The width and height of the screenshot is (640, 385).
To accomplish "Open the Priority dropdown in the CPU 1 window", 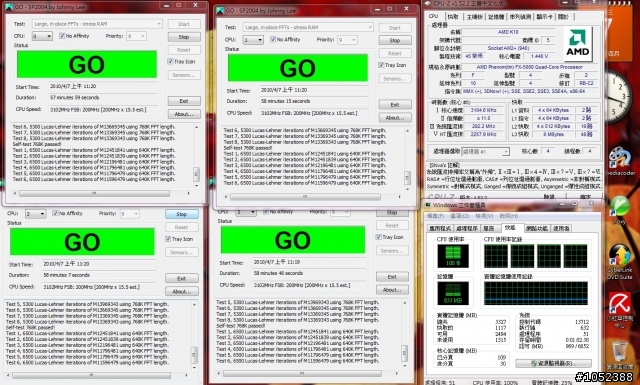I will pyautogui.click(x=347, y=40).
